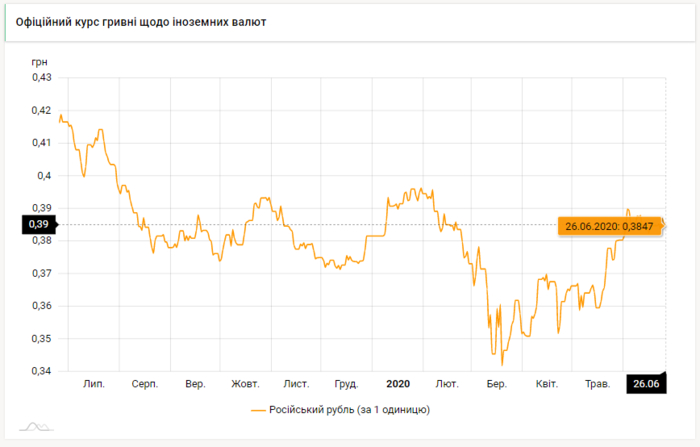The image size is (700, 447).
Task: Click the Бер. month label on x-axis
Action: click(496, 384)
